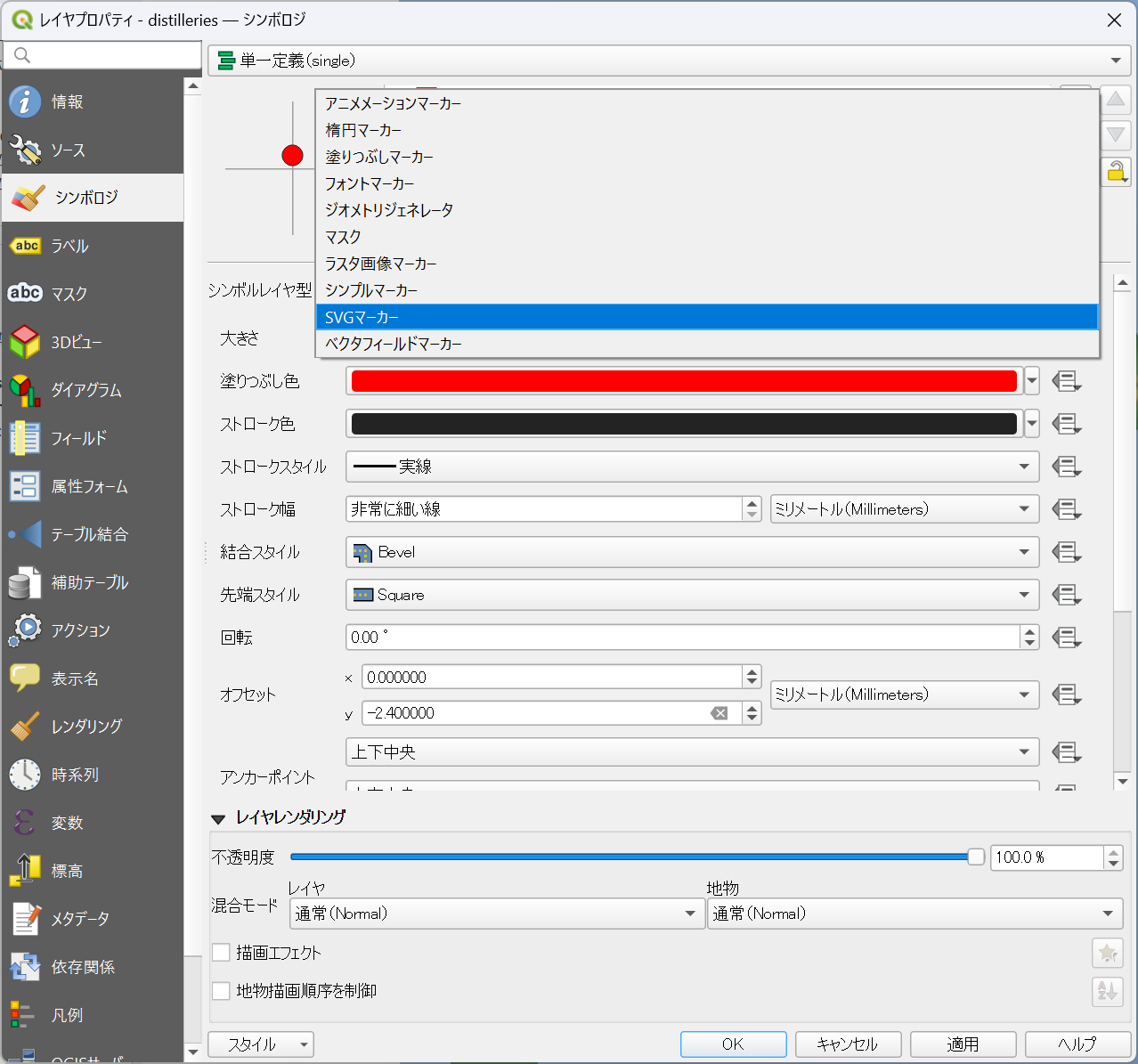Click the red 塗りつぶし色 color swatch

point(683,381)
